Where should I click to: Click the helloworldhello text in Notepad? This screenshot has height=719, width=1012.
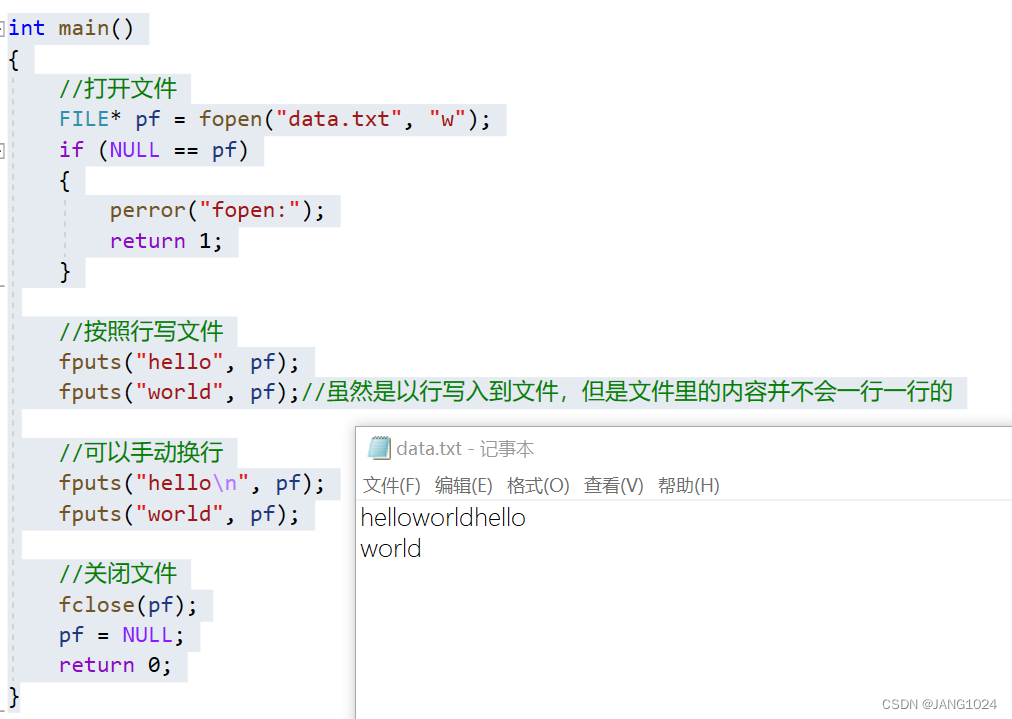point(443,517)
